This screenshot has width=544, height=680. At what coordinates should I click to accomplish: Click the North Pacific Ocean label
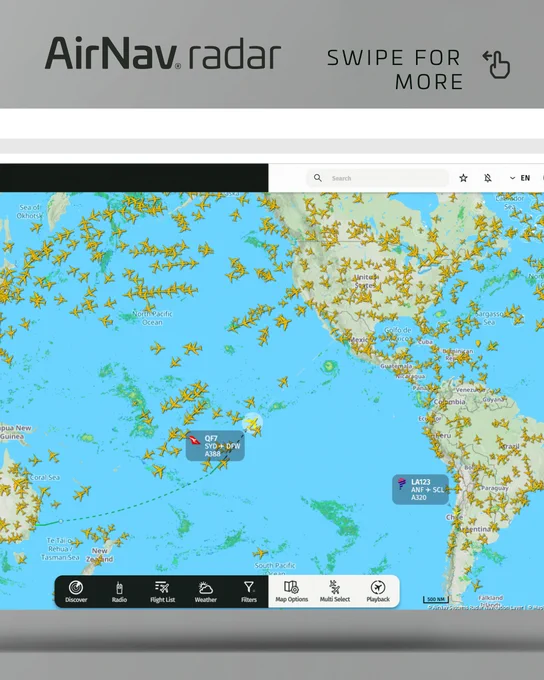pos(152,318)
